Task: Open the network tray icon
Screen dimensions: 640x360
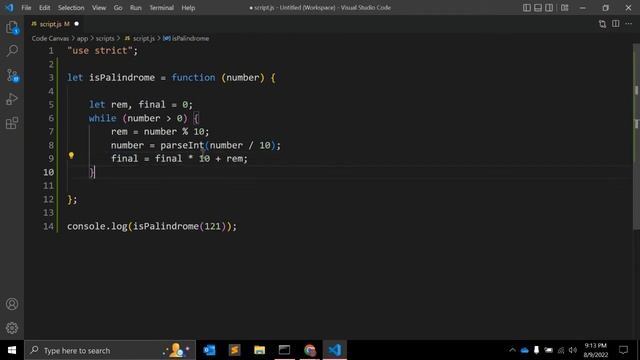Action: (561, 350)
